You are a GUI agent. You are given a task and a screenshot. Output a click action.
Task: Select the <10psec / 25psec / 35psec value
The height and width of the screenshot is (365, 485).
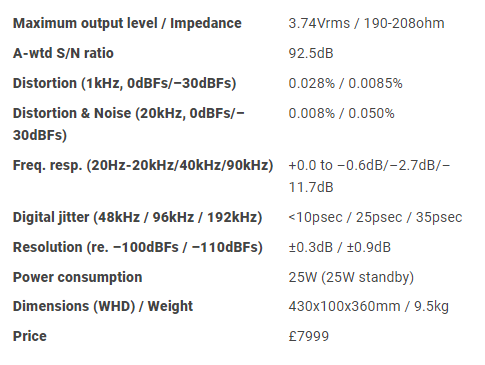375,217
